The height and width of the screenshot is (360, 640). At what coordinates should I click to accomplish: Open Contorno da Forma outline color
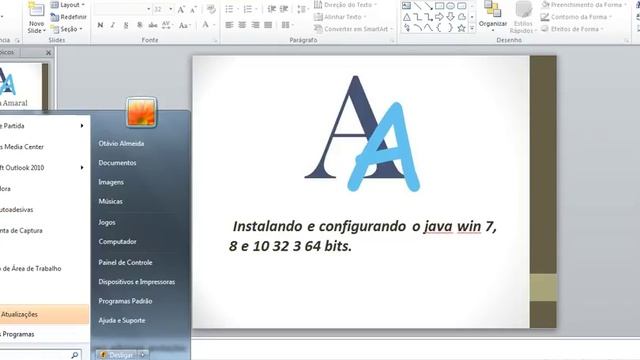point(577,17)
